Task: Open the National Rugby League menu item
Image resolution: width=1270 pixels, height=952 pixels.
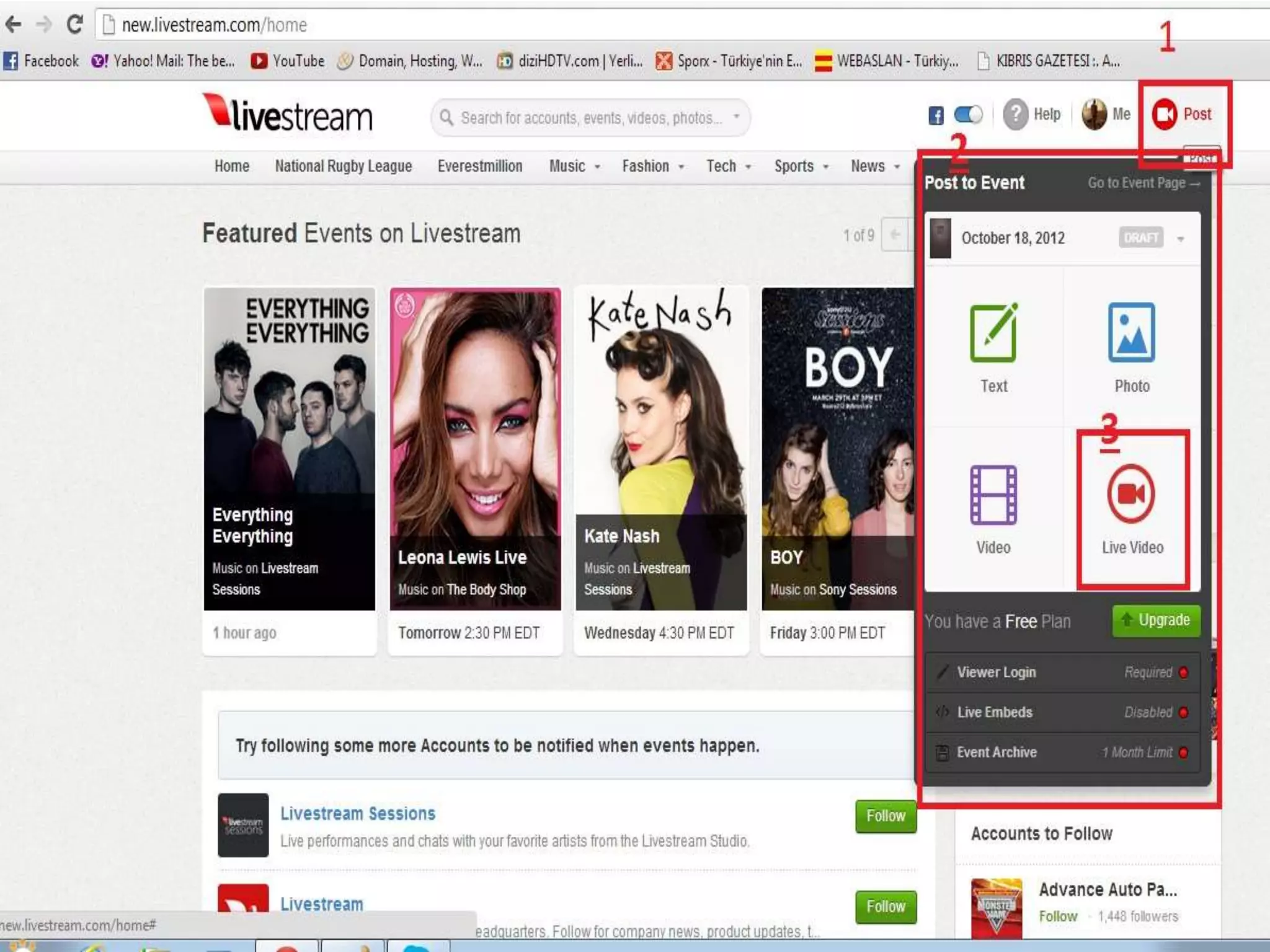Action: (344, 166)
